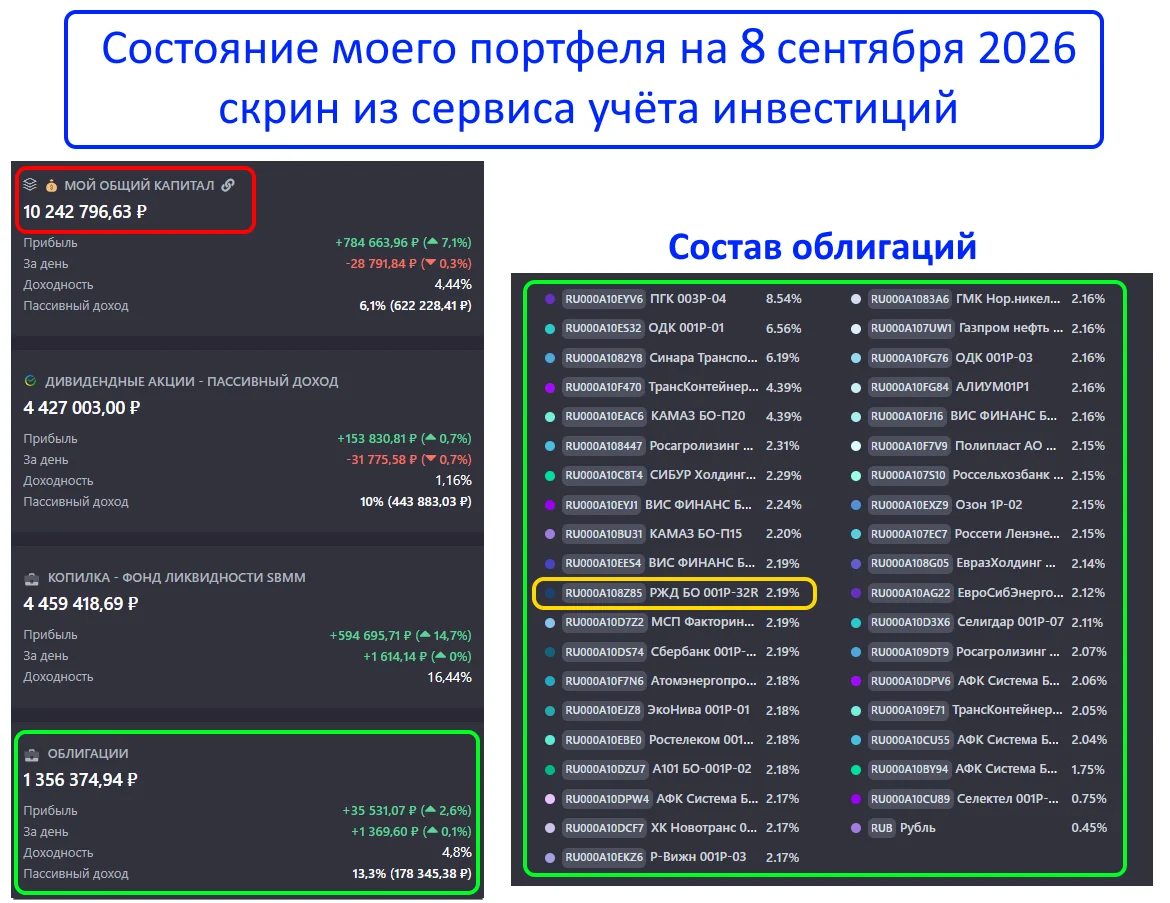Select bond ГМК Нор.никел...

pyautogui.click(x=1008, y=299)
